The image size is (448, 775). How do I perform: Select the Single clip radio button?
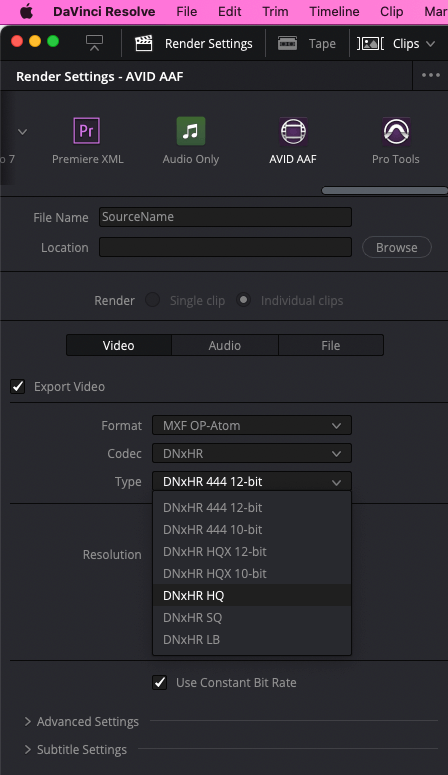(152, 300)
